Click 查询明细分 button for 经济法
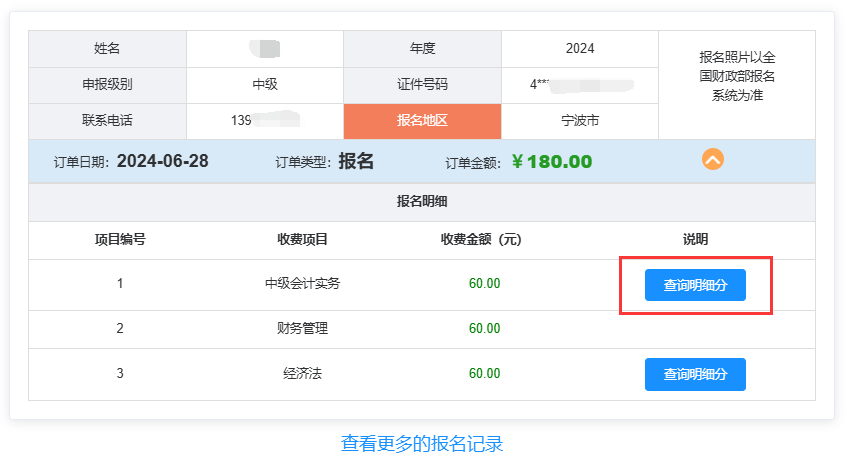This screenshot has width=847, height=459. 695,374
